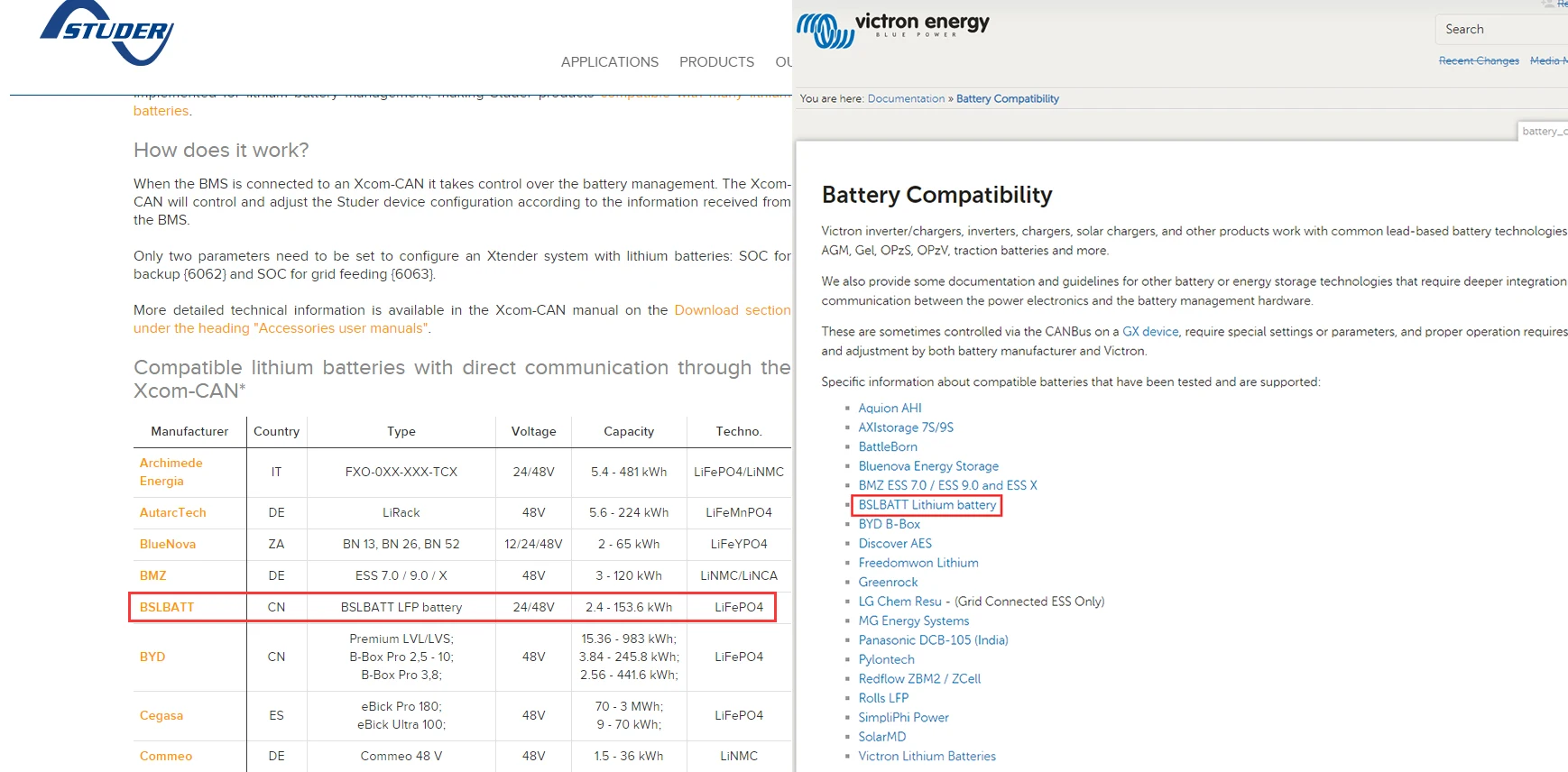Open the LG Chem Resu link
This screenshot has height=772, width=1568.
[x=899, y=602]
